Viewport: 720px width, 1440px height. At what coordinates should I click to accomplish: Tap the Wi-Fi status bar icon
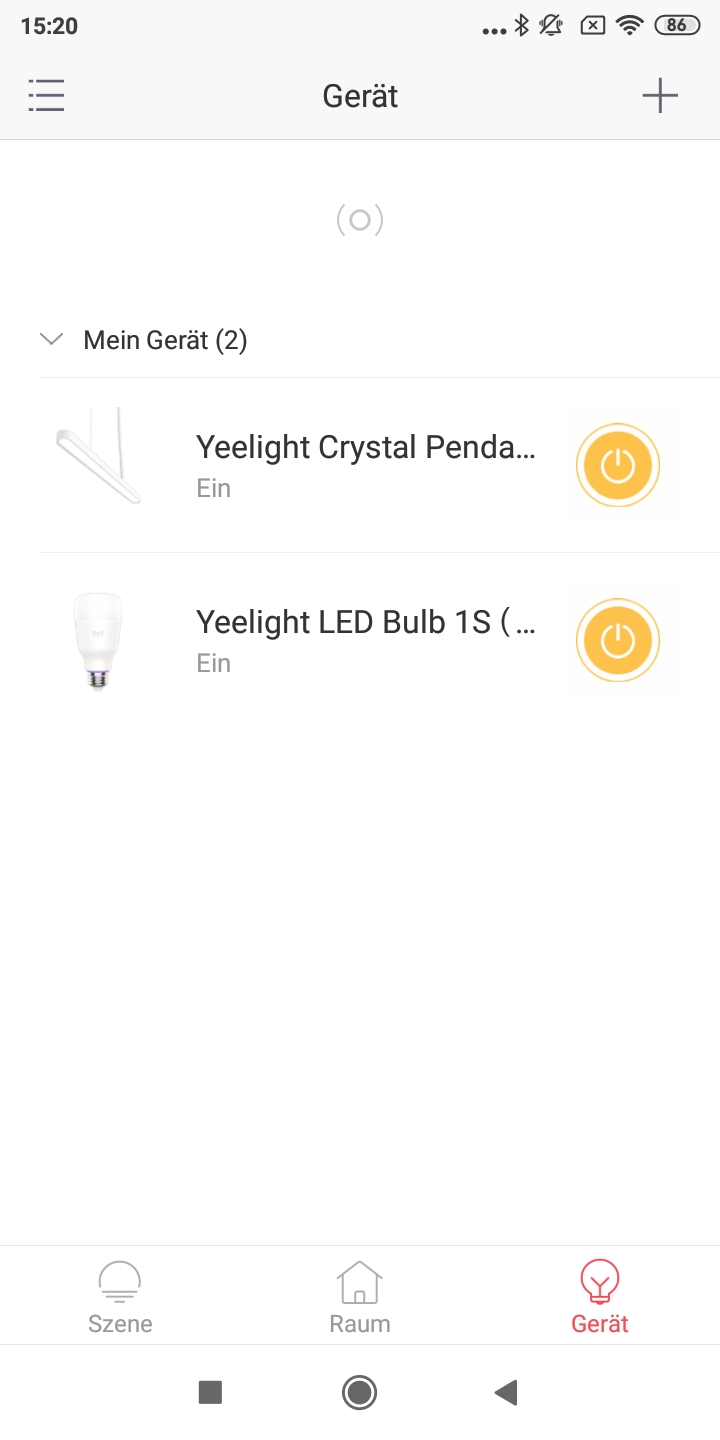pyautogui.click(x=629, y=26)
